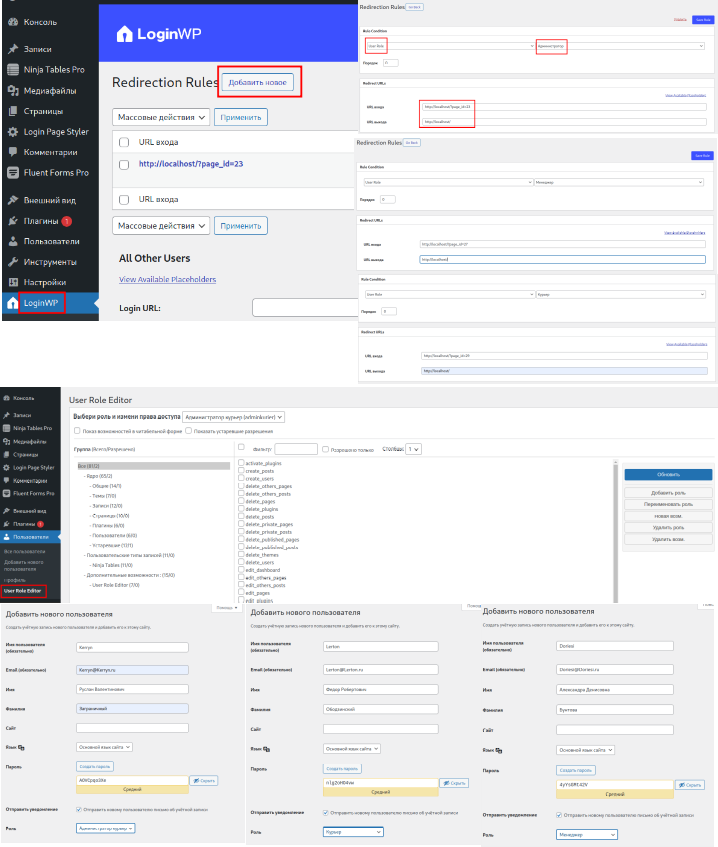Check the delete_themes capability
This screenshot has width=718, height=847.
coord(241,554)
